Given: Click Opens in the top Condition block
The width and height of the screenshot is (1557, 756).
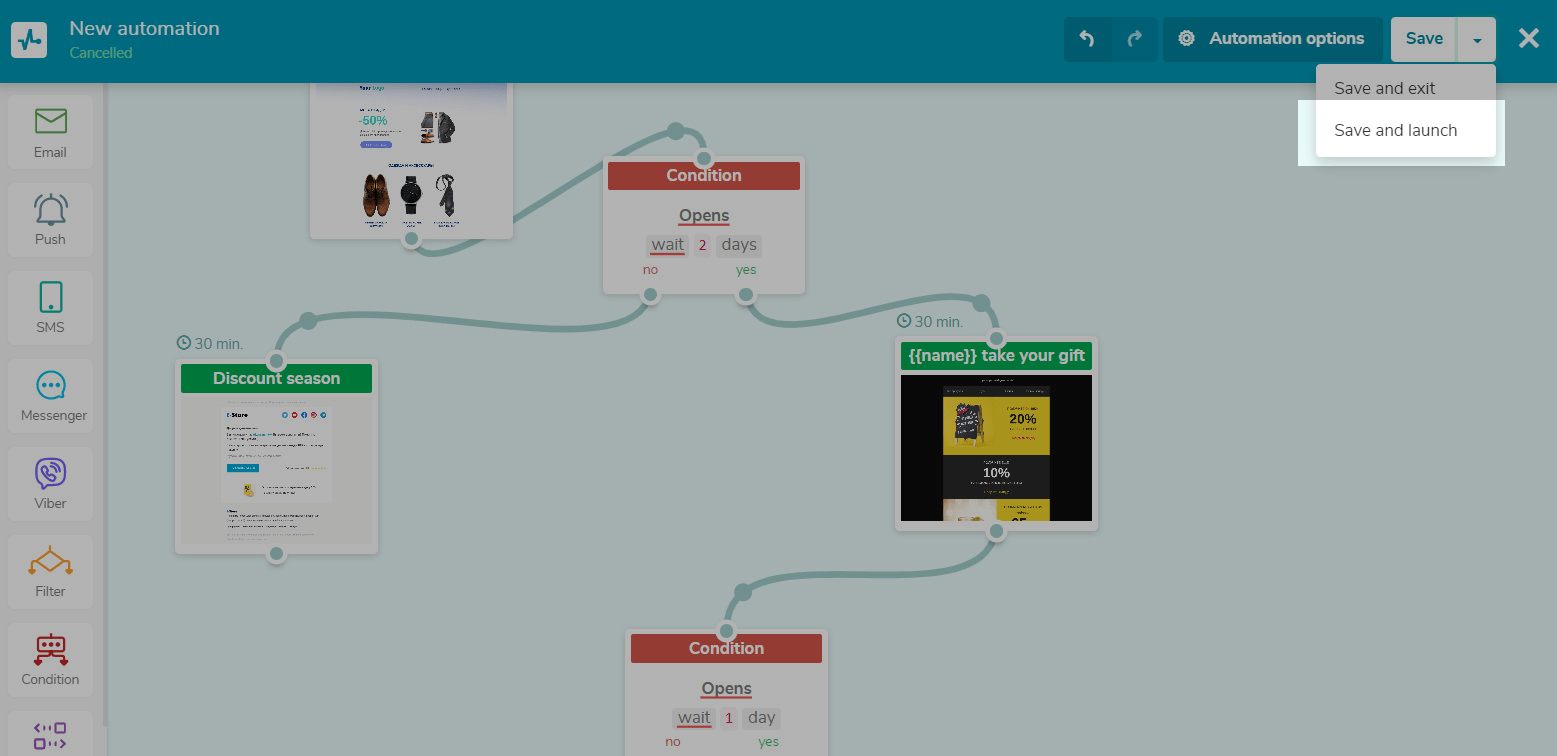Looking at the screenshot, I should click(704, 216).
